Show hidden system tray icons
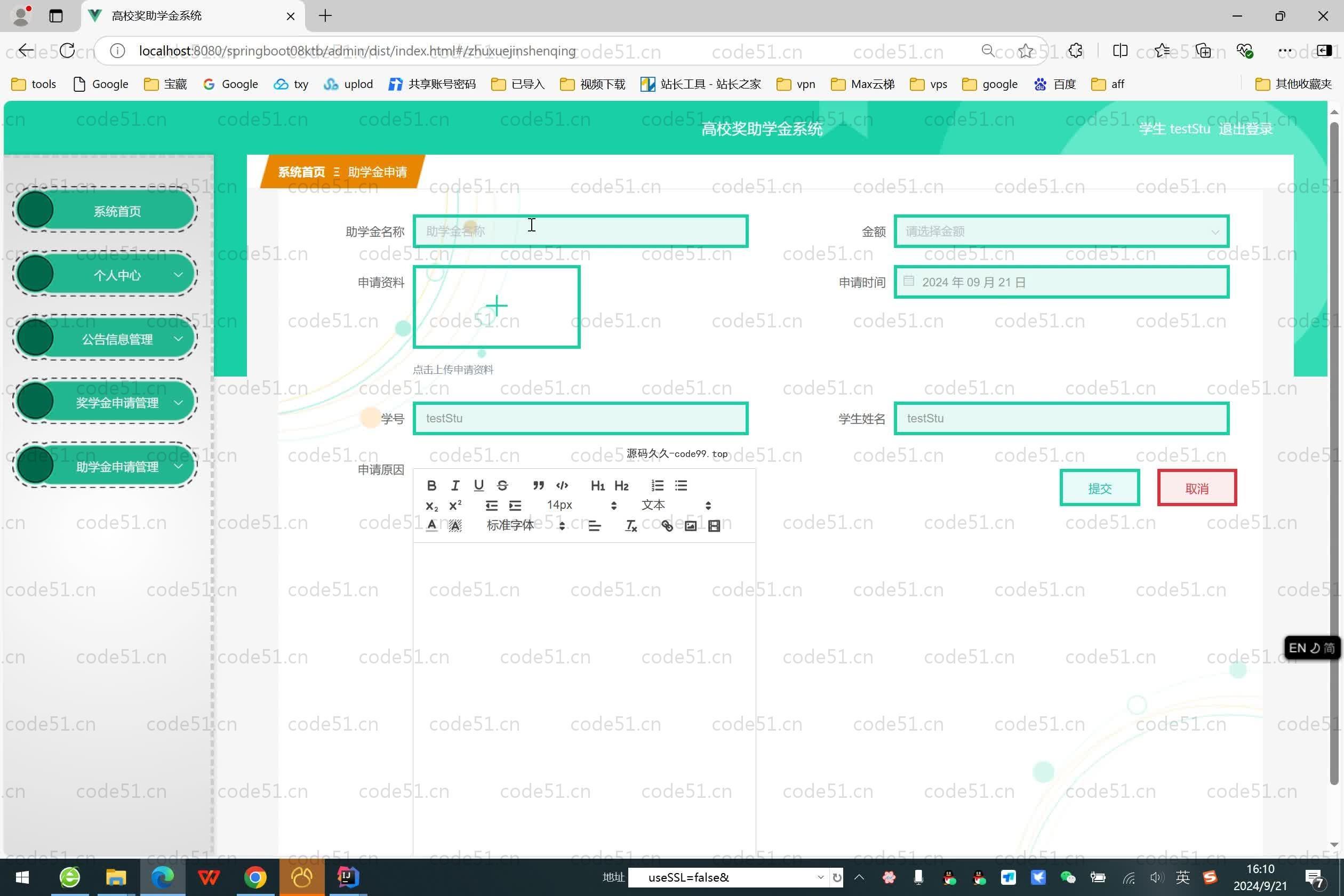This screenshot has width=1344, height=896. click(x=859, y=877)
